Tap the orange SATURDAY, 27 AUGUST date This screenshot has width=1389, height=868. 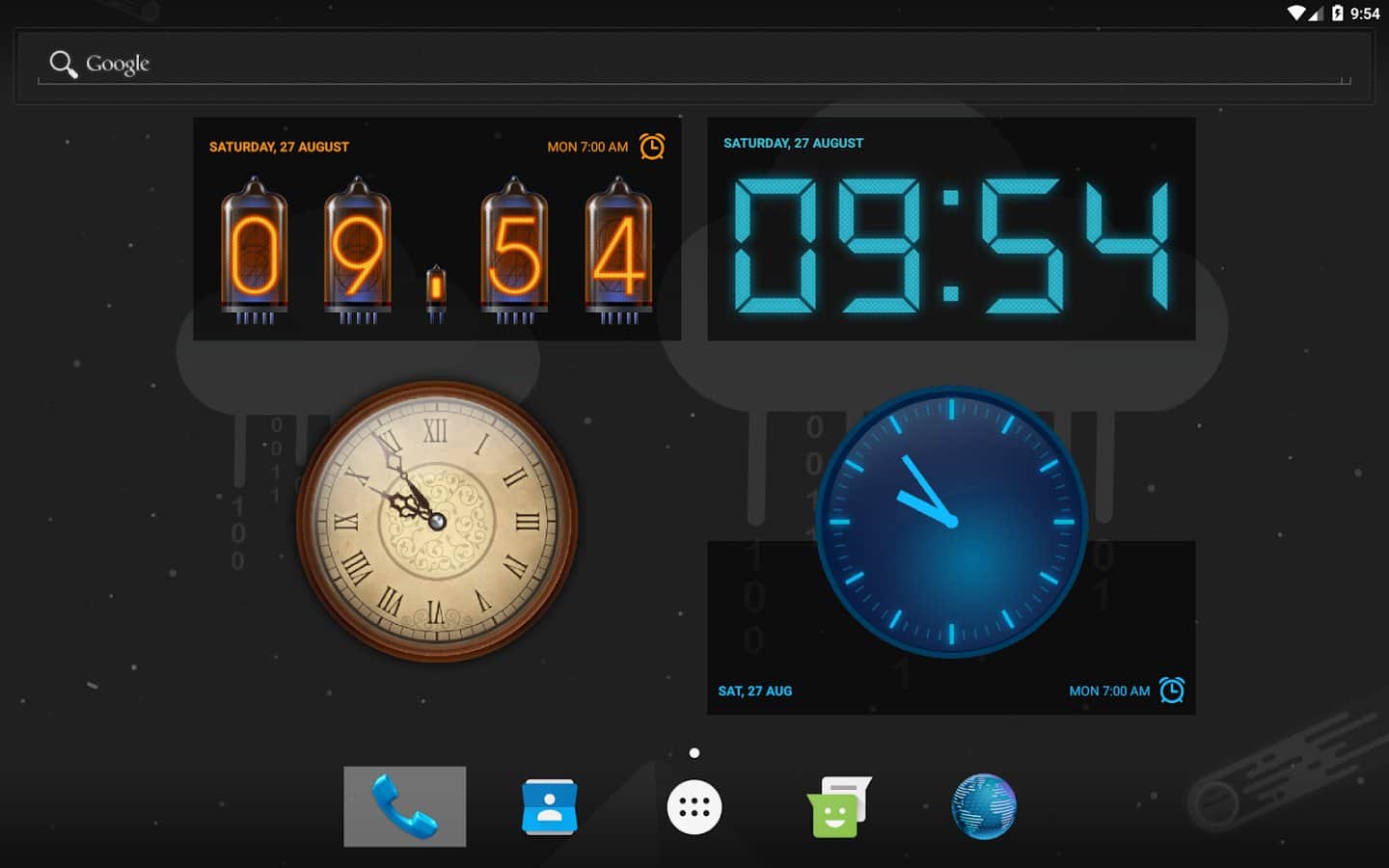click(279, 148)
